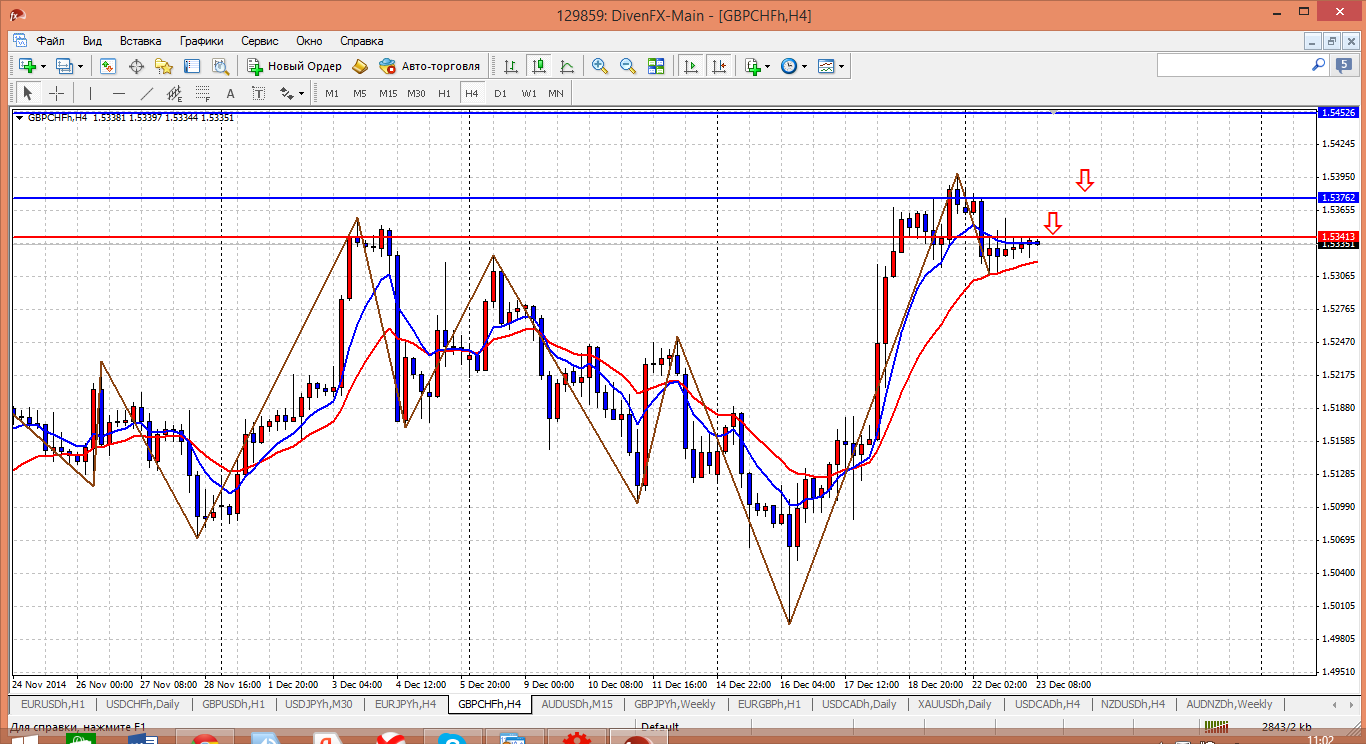Toggle the Авто-торговля button
Image resolution: width=1369 pixels, height=744 pixels.
(430, 66)
